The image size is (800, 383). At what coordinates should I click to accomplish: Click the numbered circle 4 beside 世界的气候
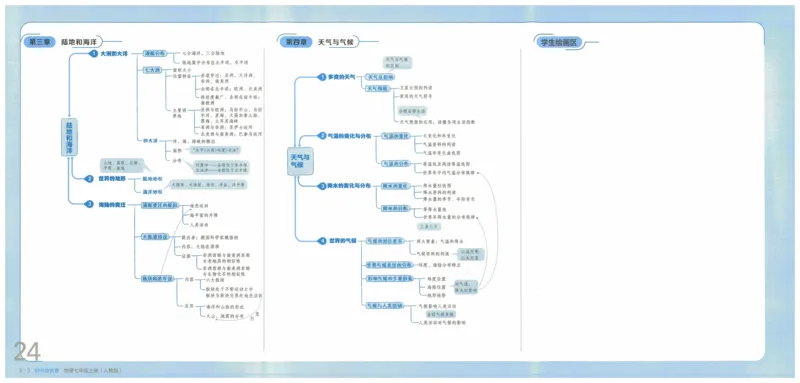(322, 241)
